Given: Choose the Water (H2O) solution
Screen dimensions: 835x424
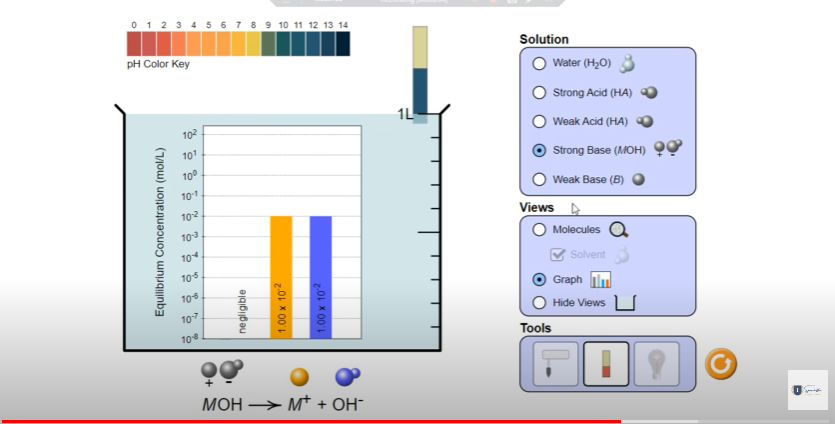Looking at the screenshot, I should pyautogui.click(x=539, y=63).
